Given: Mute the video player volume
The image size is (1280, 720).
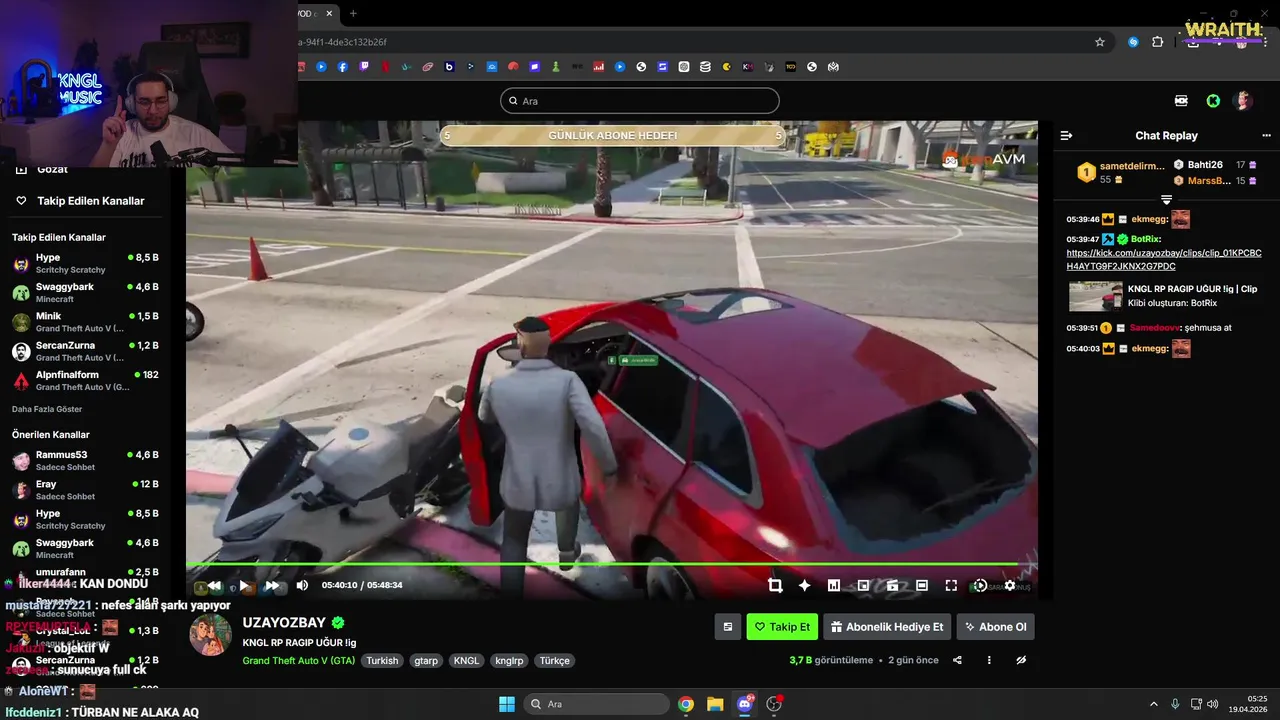Looking at the screenshot, I should (x=302, y=585).
